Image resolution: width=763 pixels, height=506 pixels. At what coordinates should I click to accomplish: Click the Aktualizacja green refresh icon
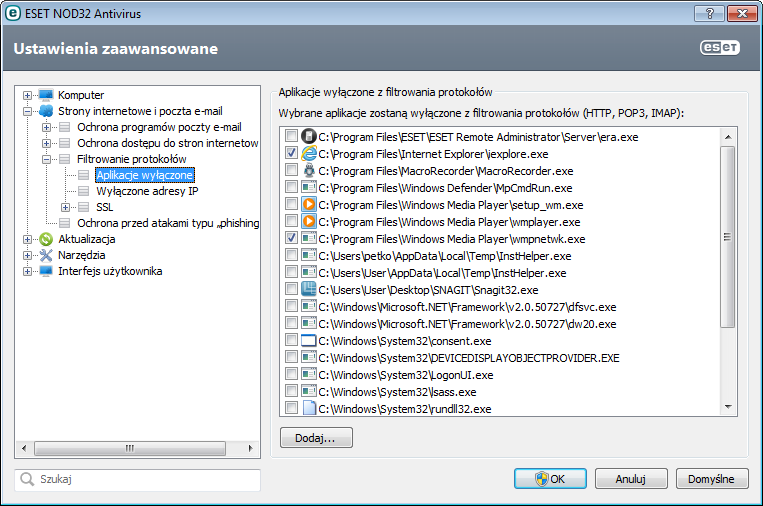(x=46, y=239)
